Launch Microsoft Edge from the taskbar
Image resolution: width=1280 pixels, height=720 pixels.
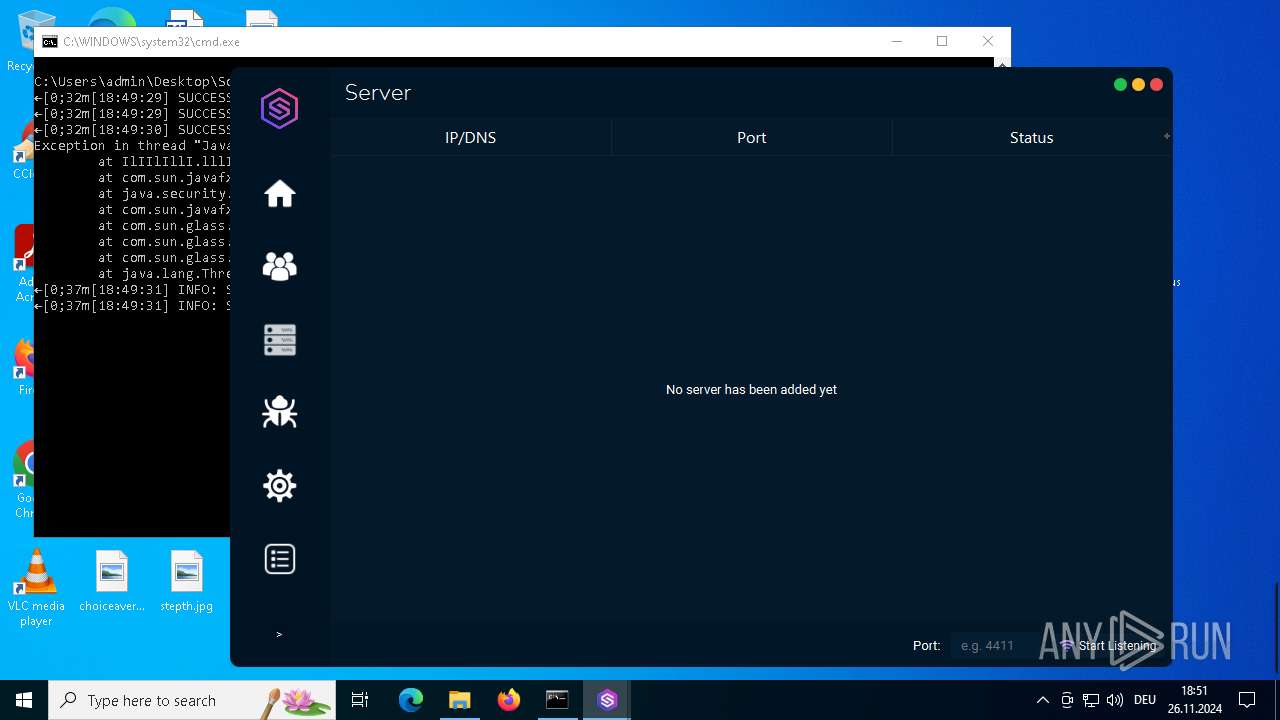[x=411, y=700]
